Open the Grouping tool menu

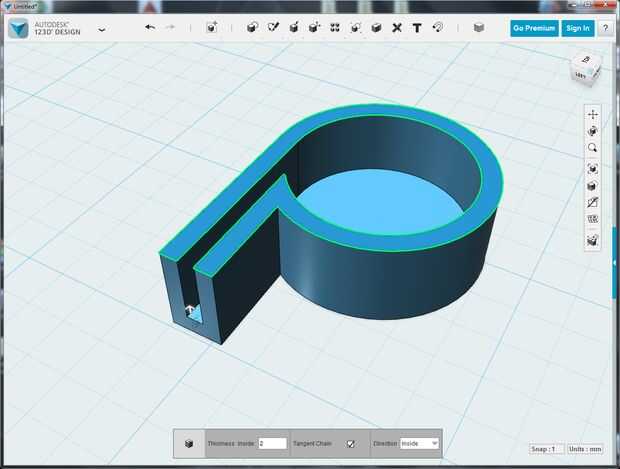click(355, 28)
